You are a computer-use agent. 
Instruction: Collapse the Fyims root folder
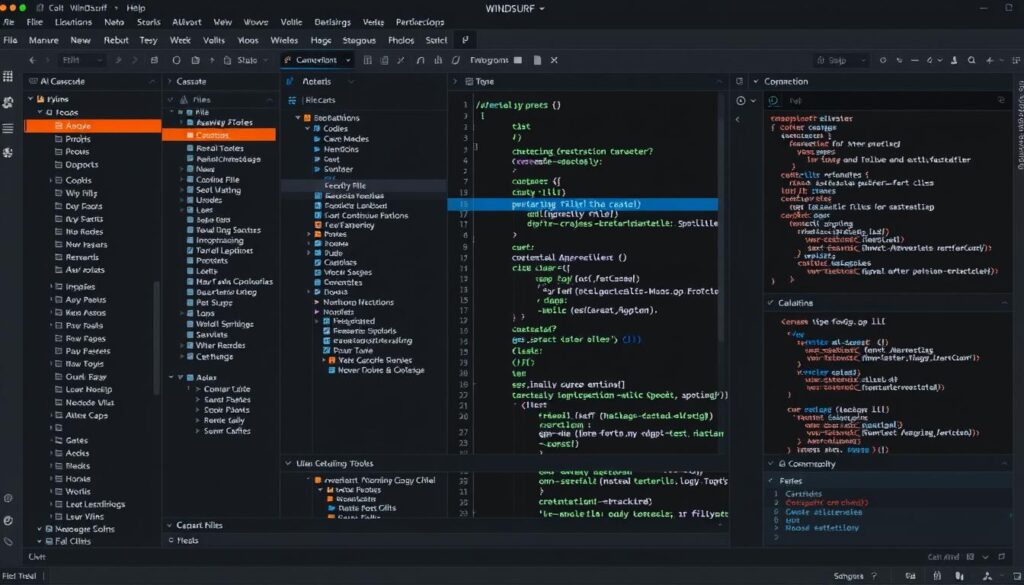[x=30, y=99]
